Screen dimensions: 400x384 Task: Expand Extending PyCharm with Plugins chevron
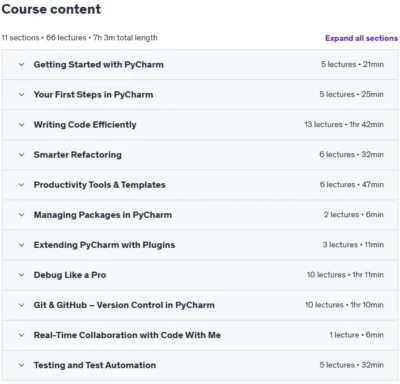coord(21,245)
